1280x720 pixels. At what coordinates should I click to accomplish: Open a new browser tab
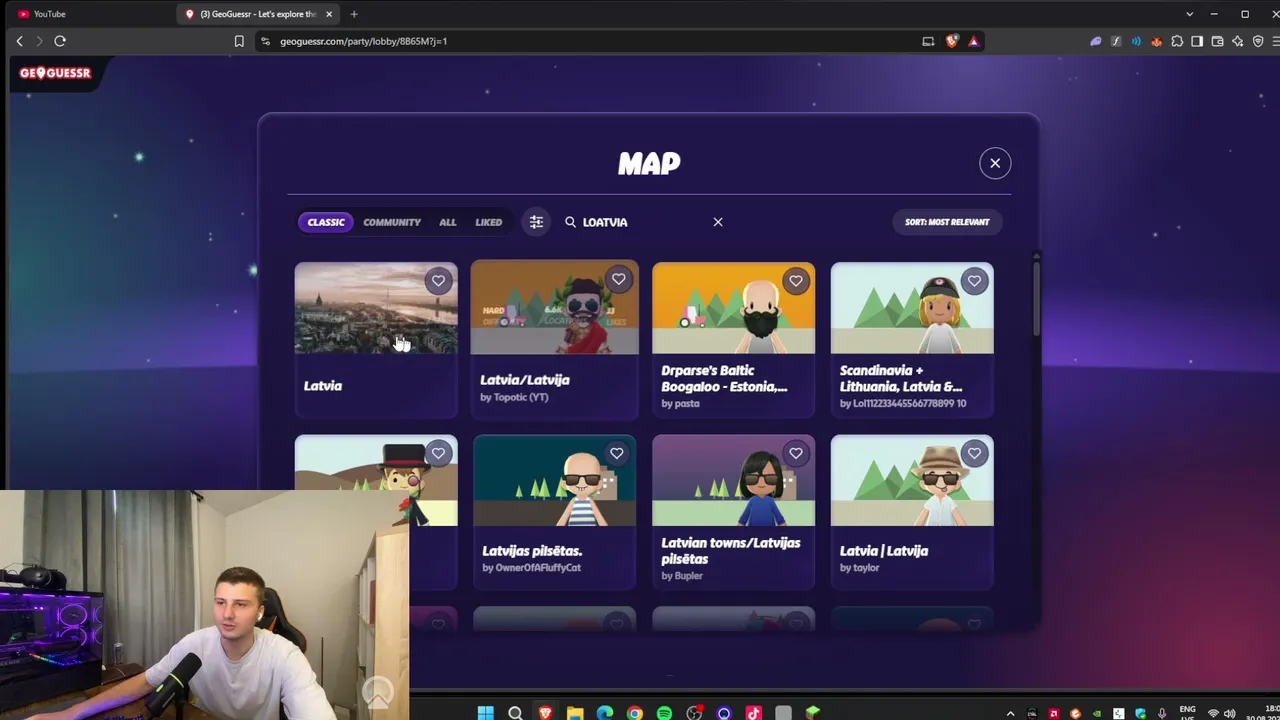click(354, 14)
